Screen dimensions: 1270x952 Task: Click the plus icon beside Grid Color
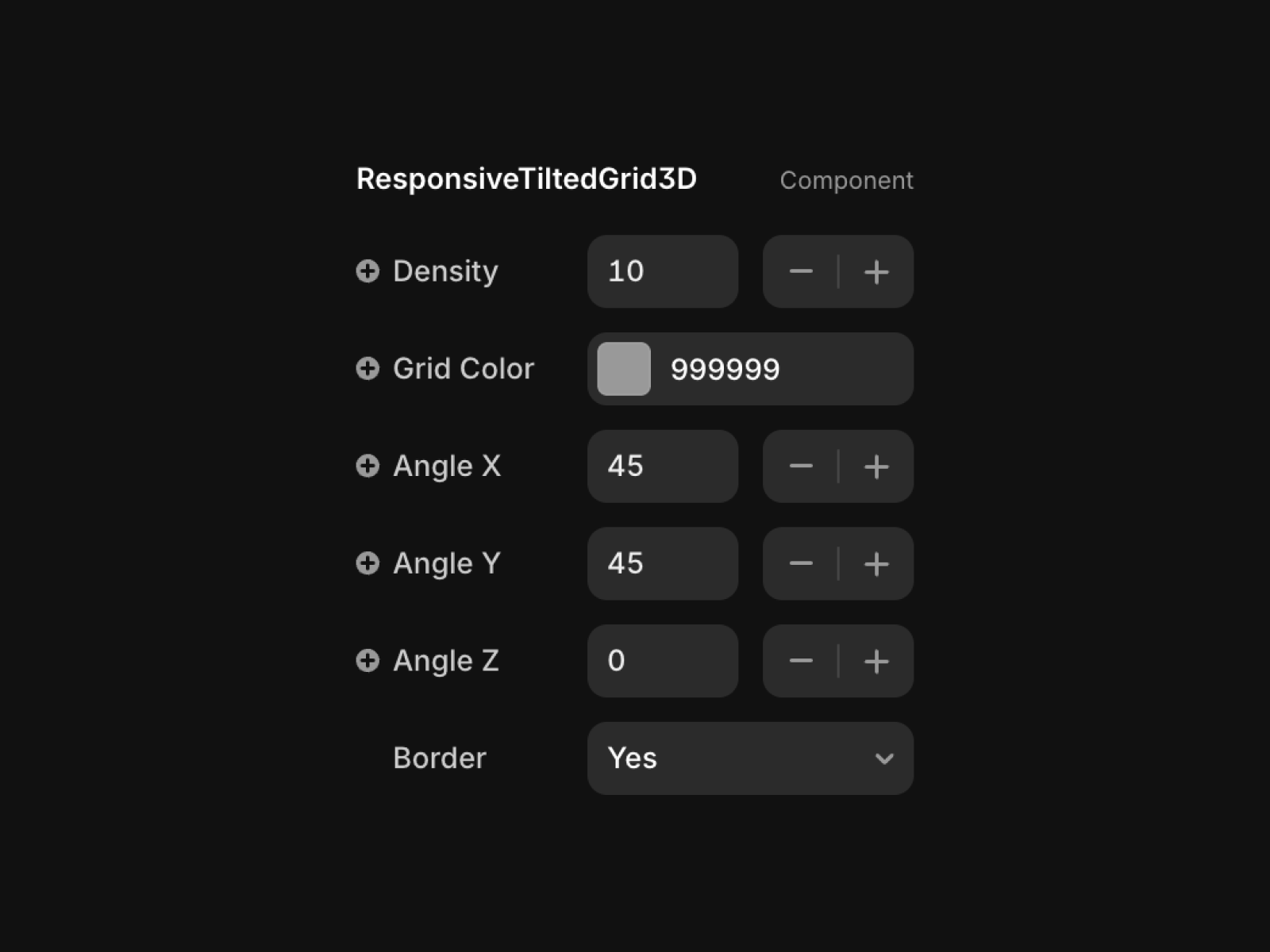pos(368,369)
